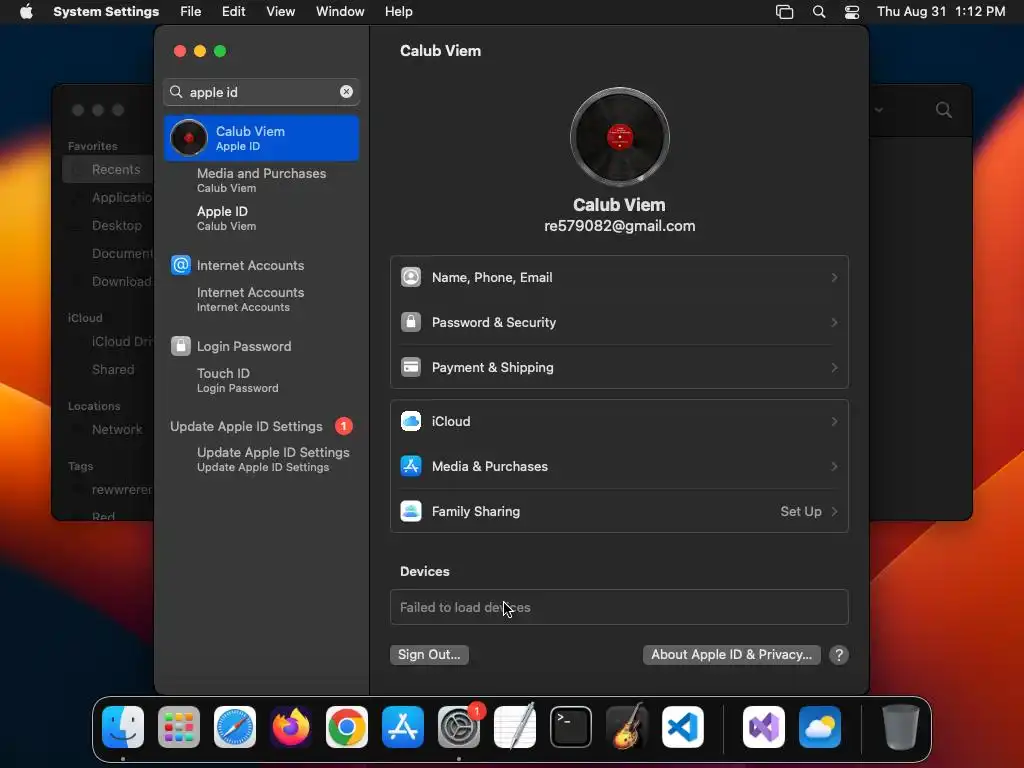Viewport: 1024px width, 768px height.
Task: Open Spotlight search in menu bar
Action: 818,12
